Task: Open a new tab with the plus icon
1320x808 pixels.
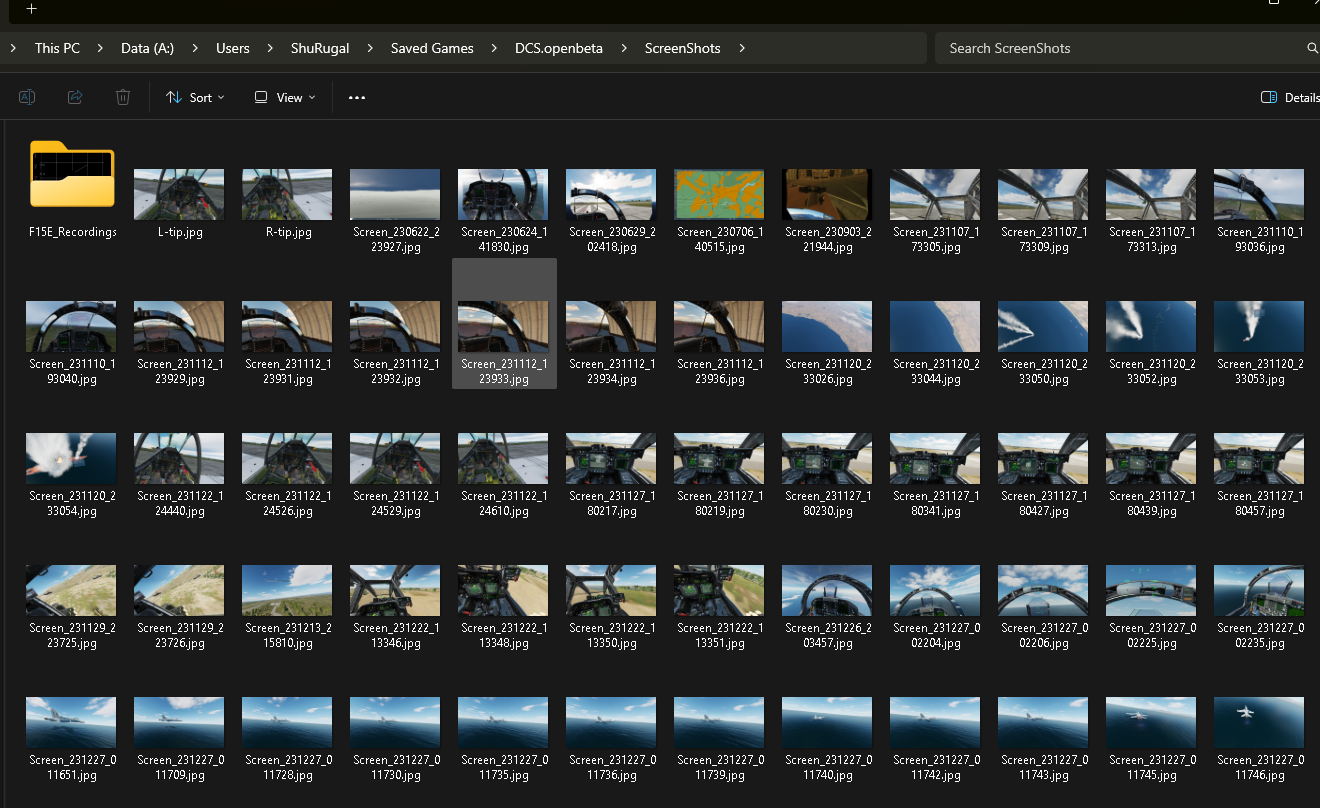Action: coord(32,8)
